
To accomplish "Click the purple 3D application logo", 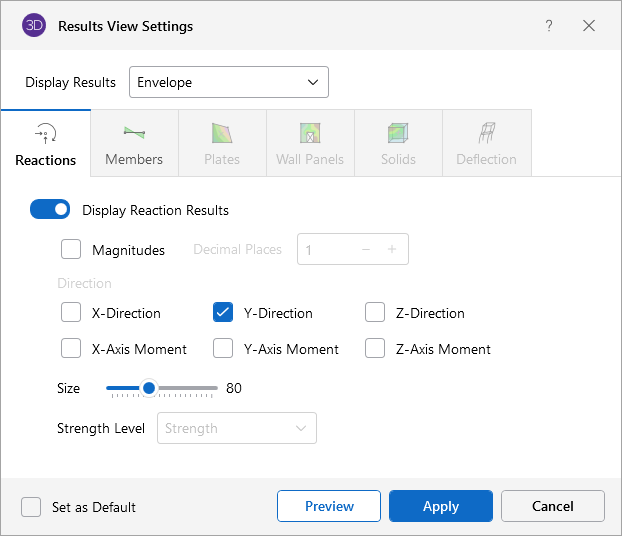I will pyautogui.click(x=33, y=26).
